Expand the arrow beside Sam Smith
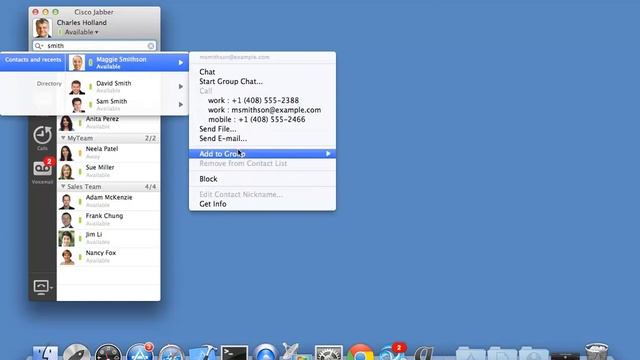Screen dimensions: 640x360 (x=180, y=104)
